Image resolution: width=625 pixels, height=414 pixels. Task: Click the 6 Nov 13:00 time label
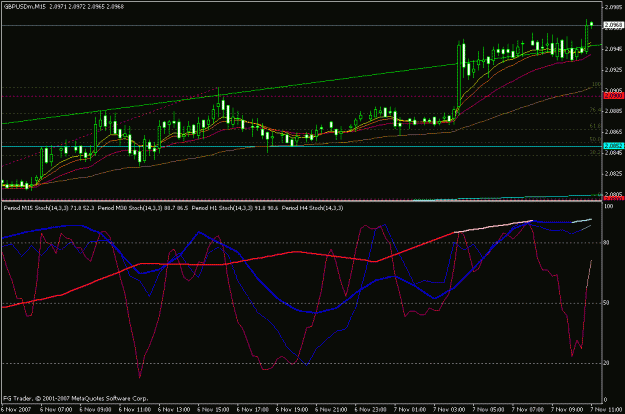(x=174, y=410)
